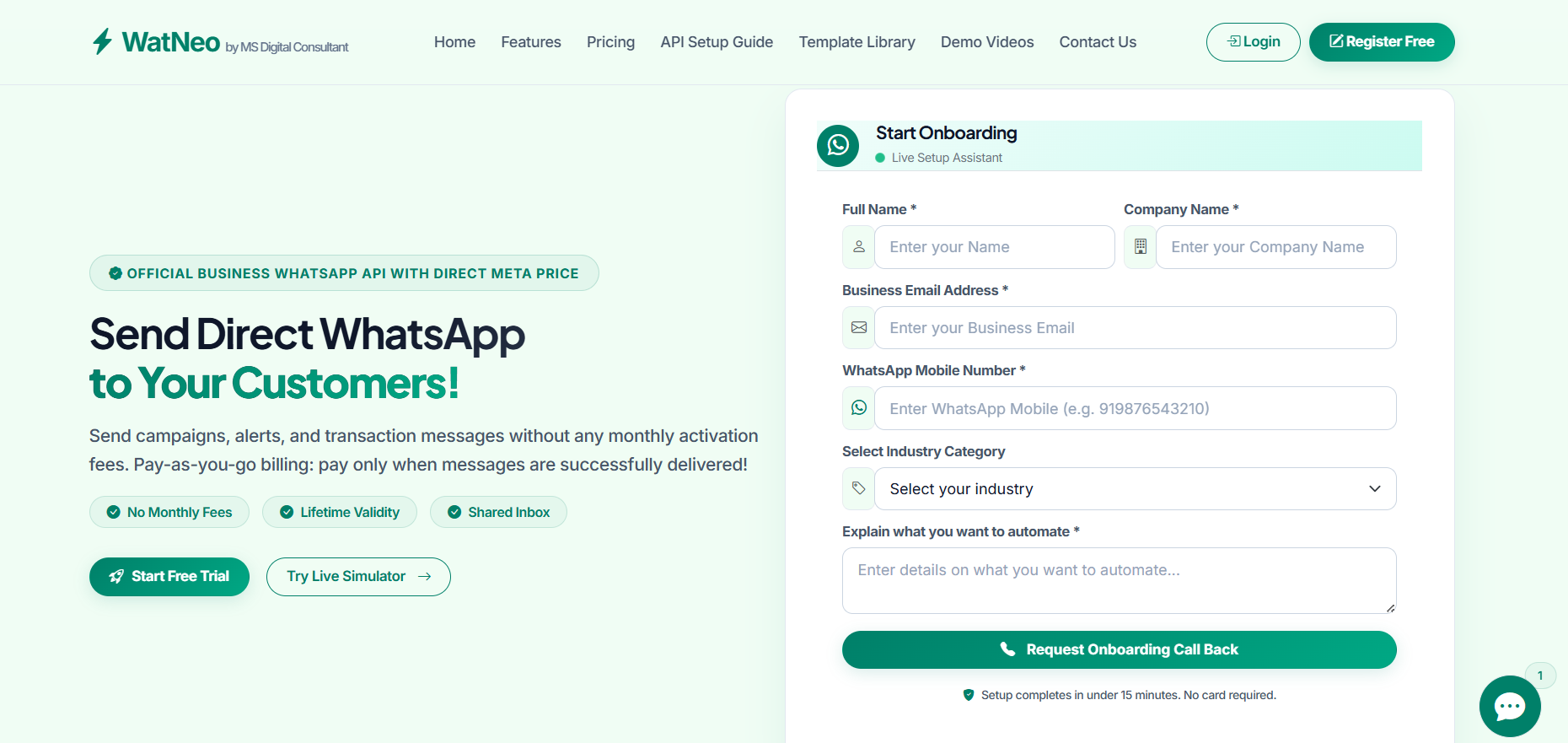Focus the Enter your Company Name field

[1276, 247]
